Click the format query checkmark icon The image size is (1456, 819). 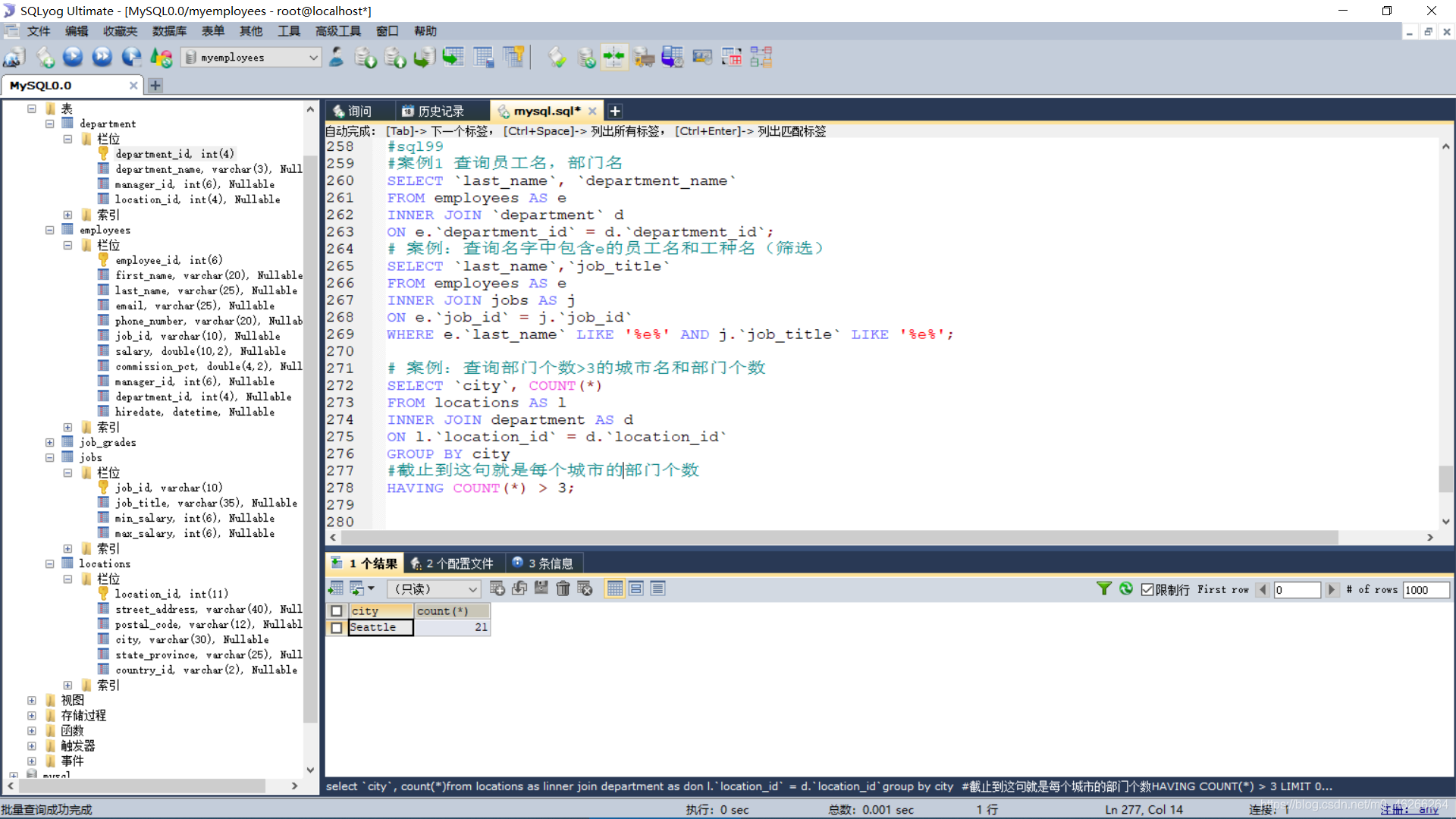[x=557, y=57]
